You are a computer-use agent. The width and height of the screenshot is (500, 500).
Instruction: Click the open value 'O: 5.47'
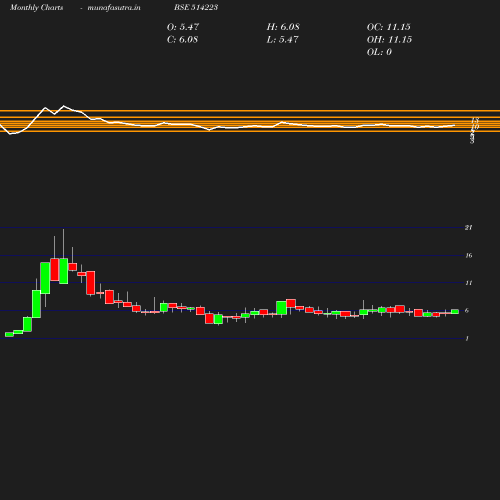[x=183, y=27]
